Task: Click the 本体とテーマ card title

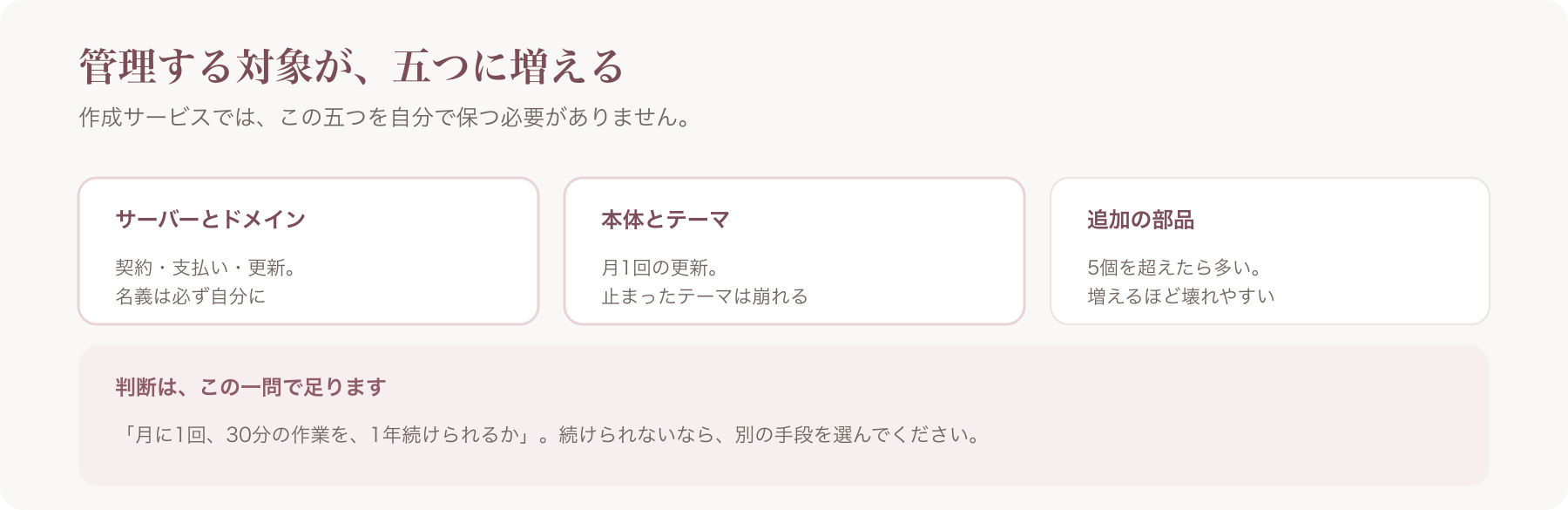Action: [x=666, y=220]
